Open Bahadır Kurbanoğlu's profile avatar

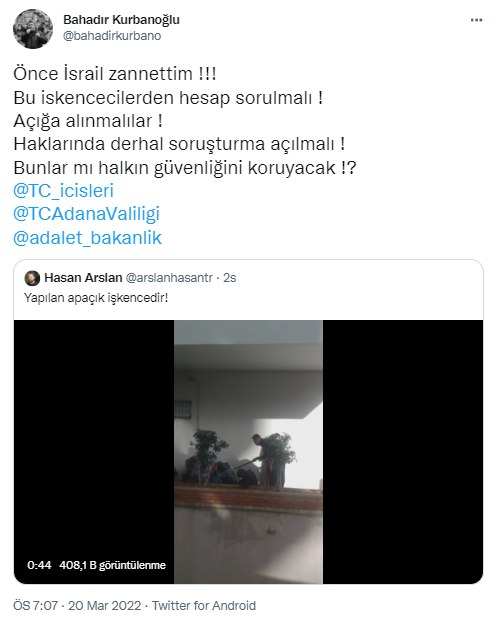point(33,29)
